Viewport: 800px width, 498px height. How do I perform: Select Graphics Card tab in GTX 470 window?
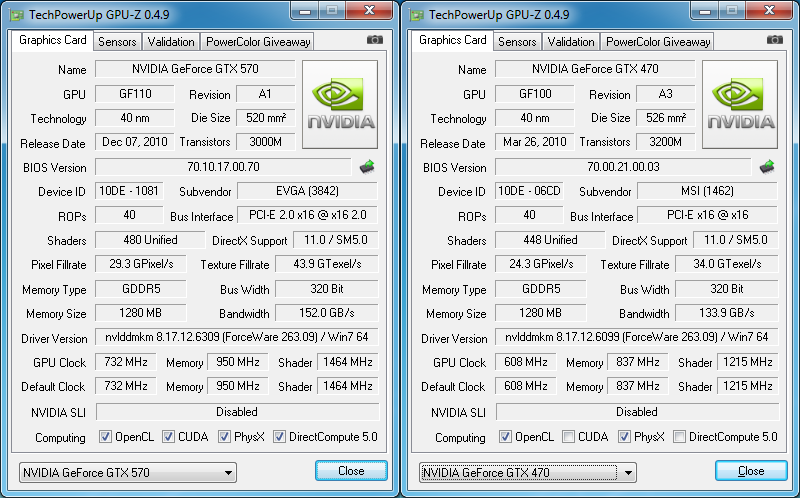click(x=453, y=40)
